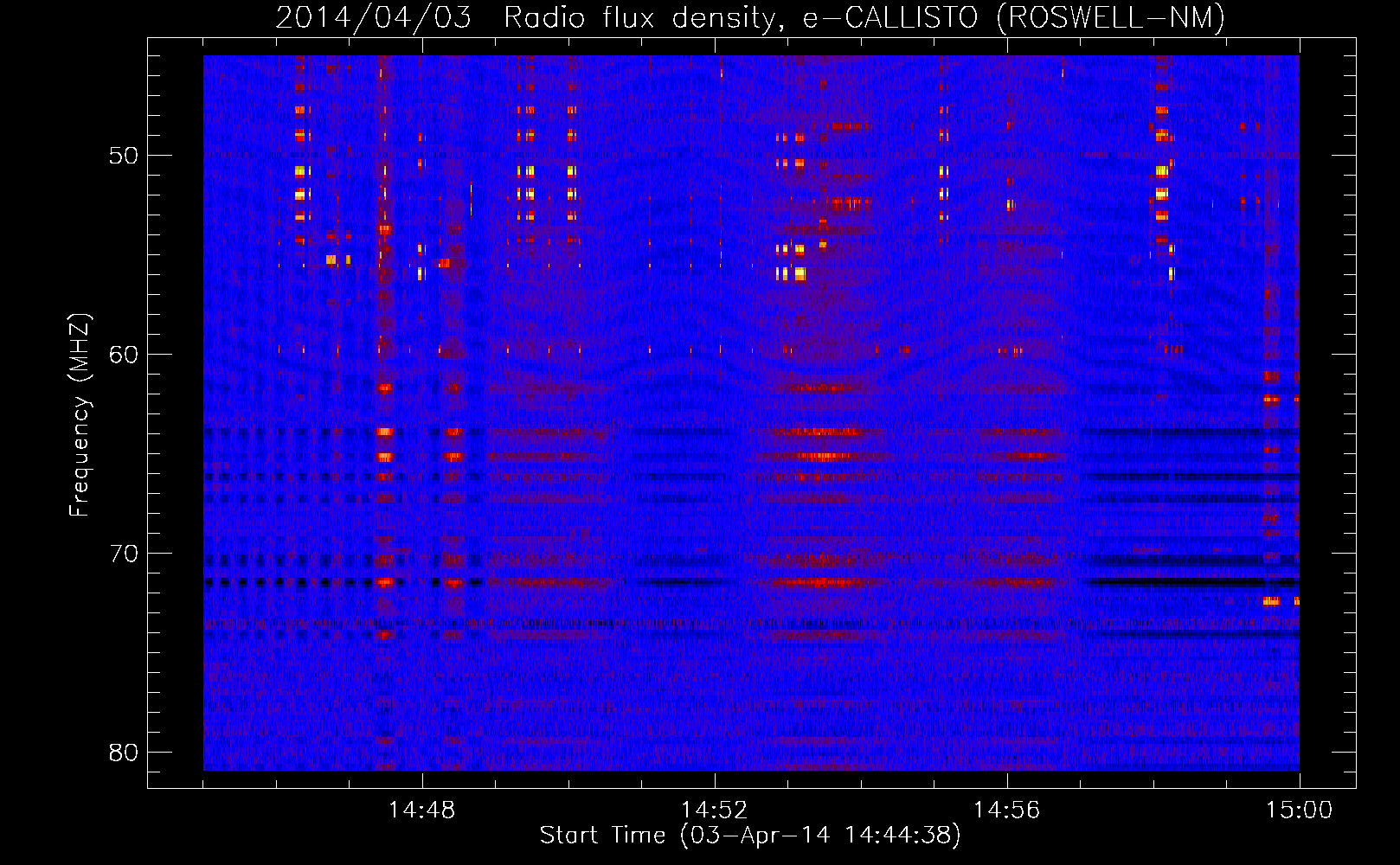Click the 14:52 time tick label

tap(715, 811)
